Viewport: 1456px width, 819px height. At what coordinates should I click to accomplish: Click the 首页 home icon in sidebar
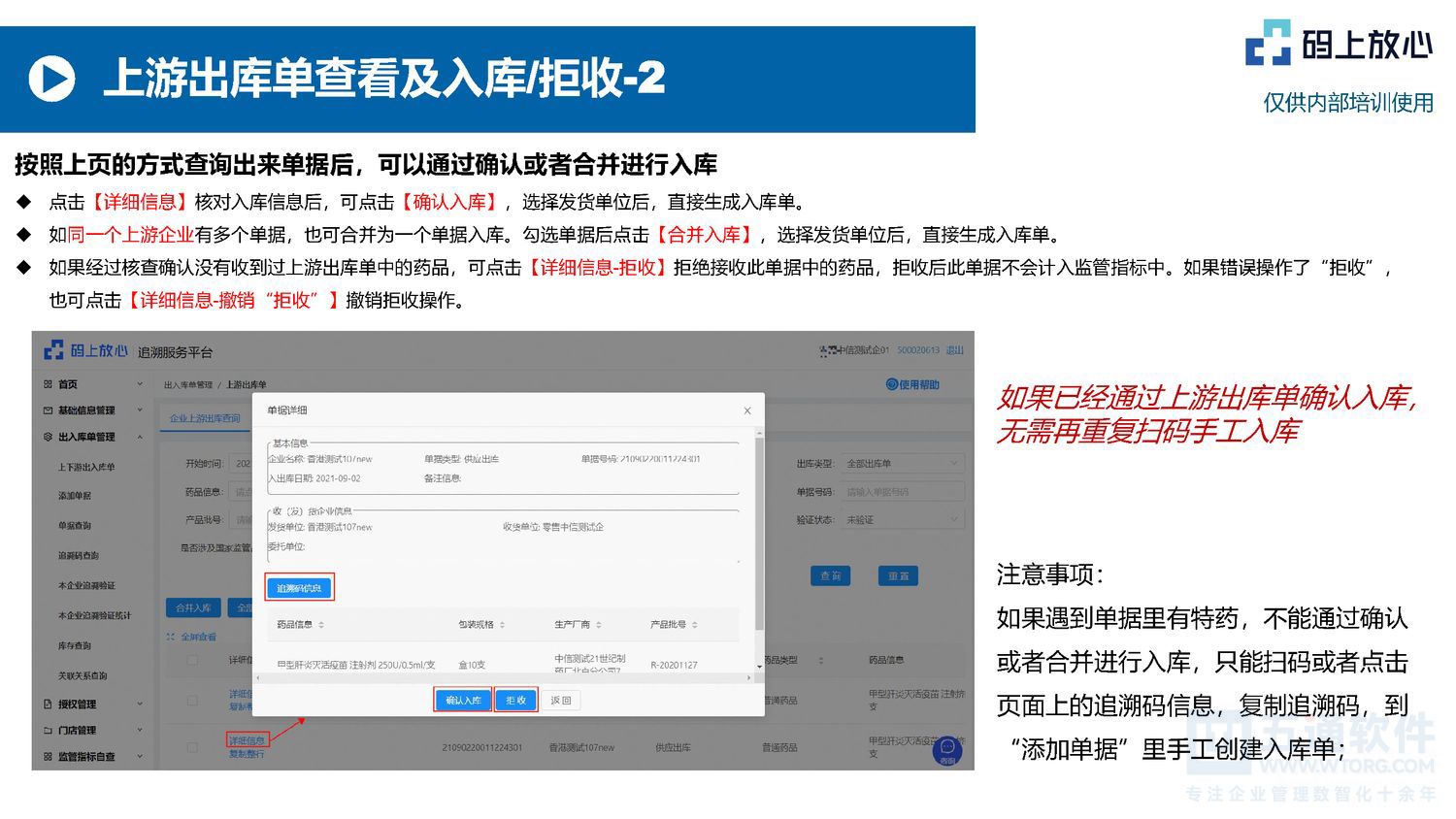pos(48,384)
